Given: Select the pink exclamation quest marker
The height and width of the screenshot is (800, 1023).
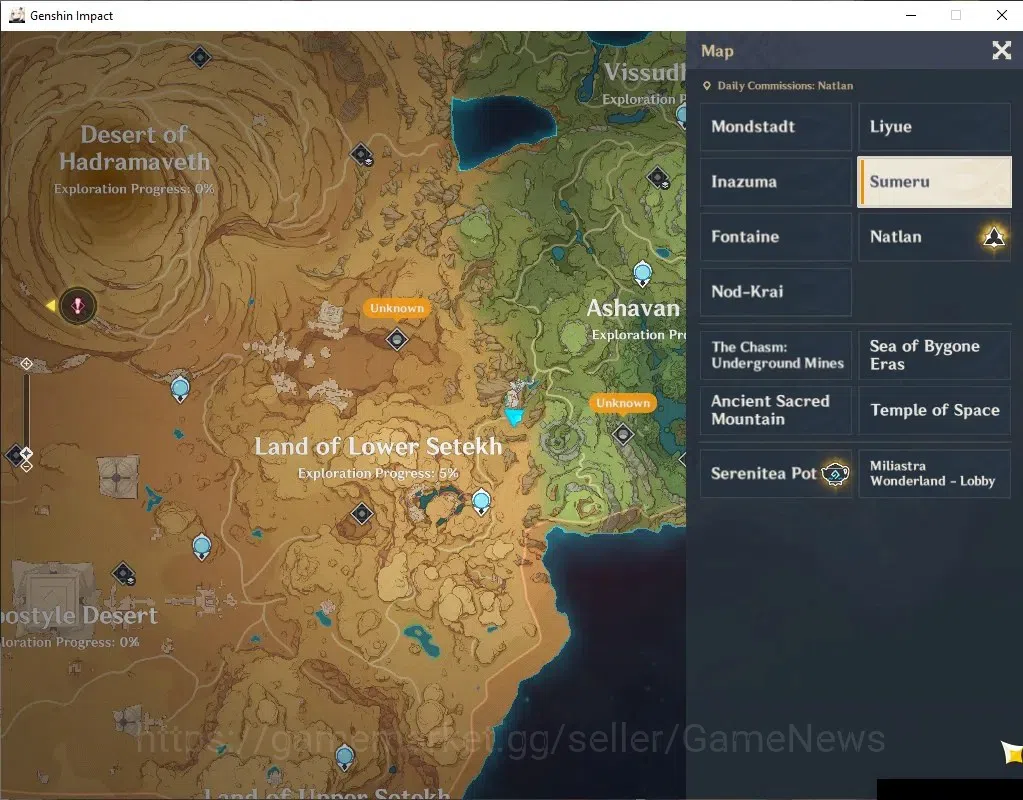Looking at the screenshot, I should coord(78,305).
